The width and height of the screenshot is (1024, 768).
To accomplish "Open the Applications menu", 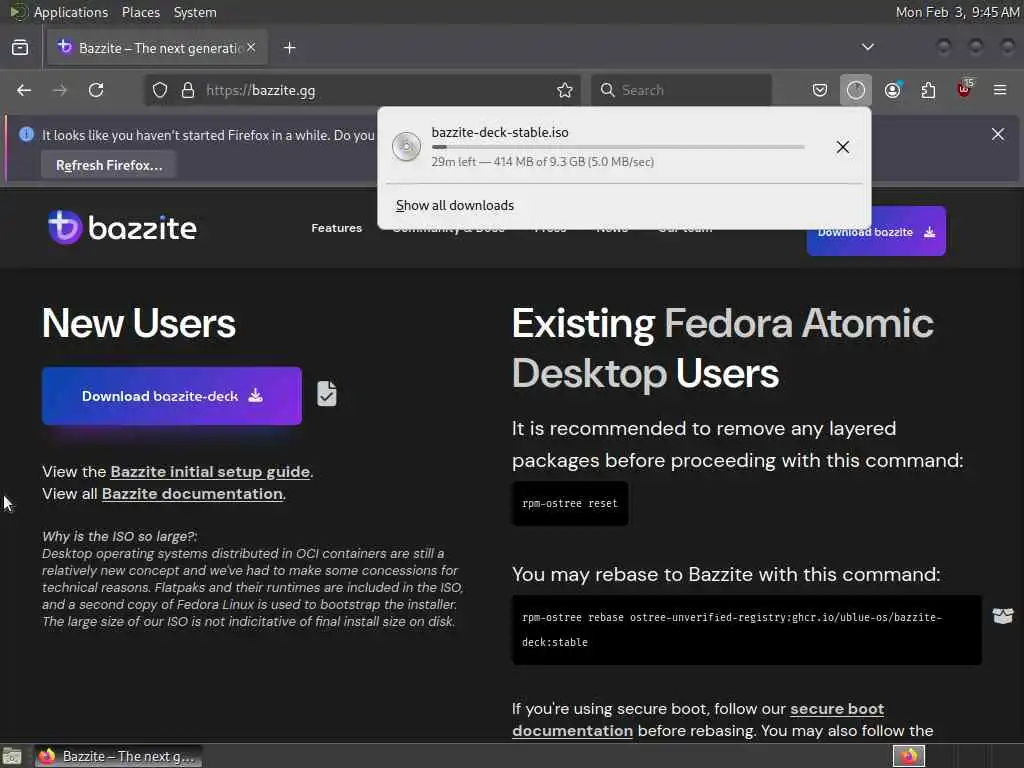I will [x=71, y=12].
